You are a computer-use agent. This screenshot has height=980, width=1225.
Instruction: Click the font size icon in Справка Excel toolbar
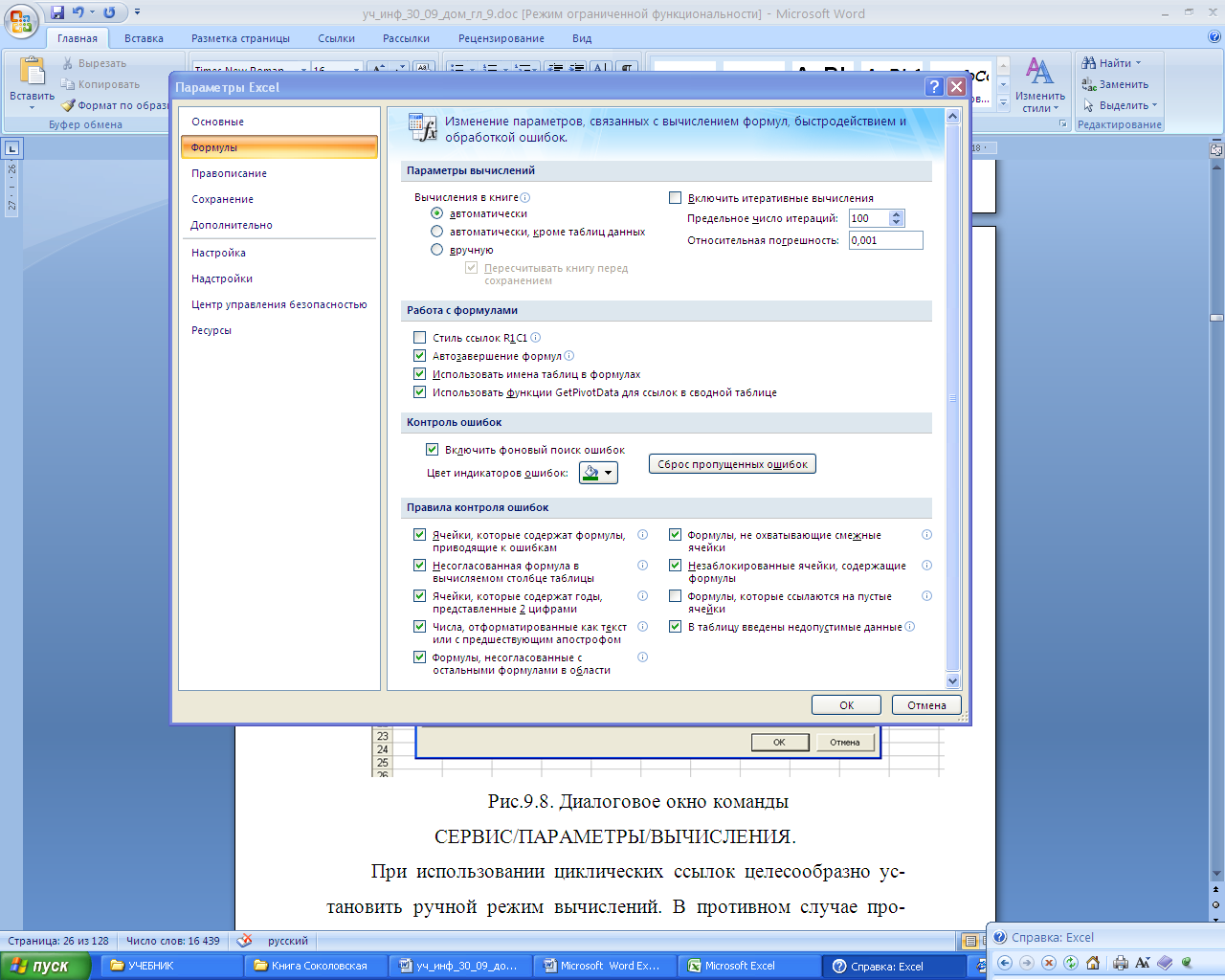(x=1142, y=963)
